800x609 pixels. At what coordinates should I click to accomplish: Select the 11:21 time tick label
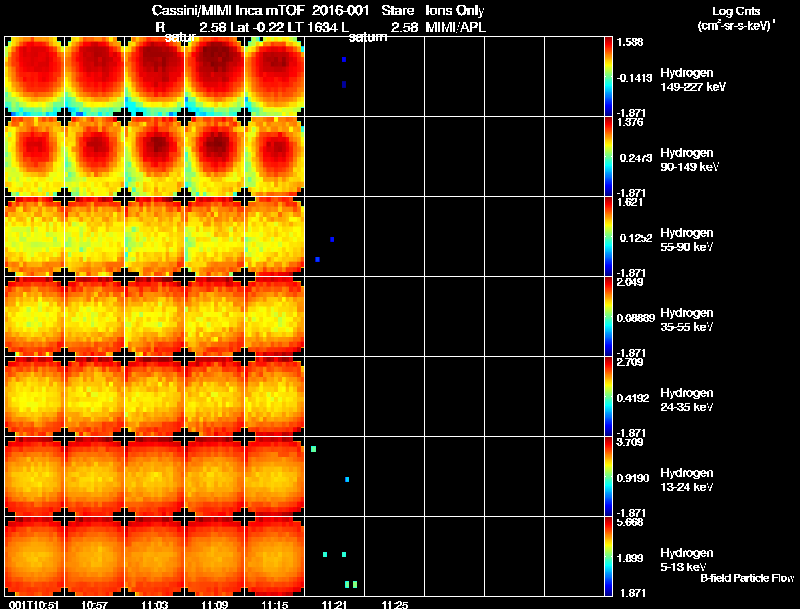point(334,604)
